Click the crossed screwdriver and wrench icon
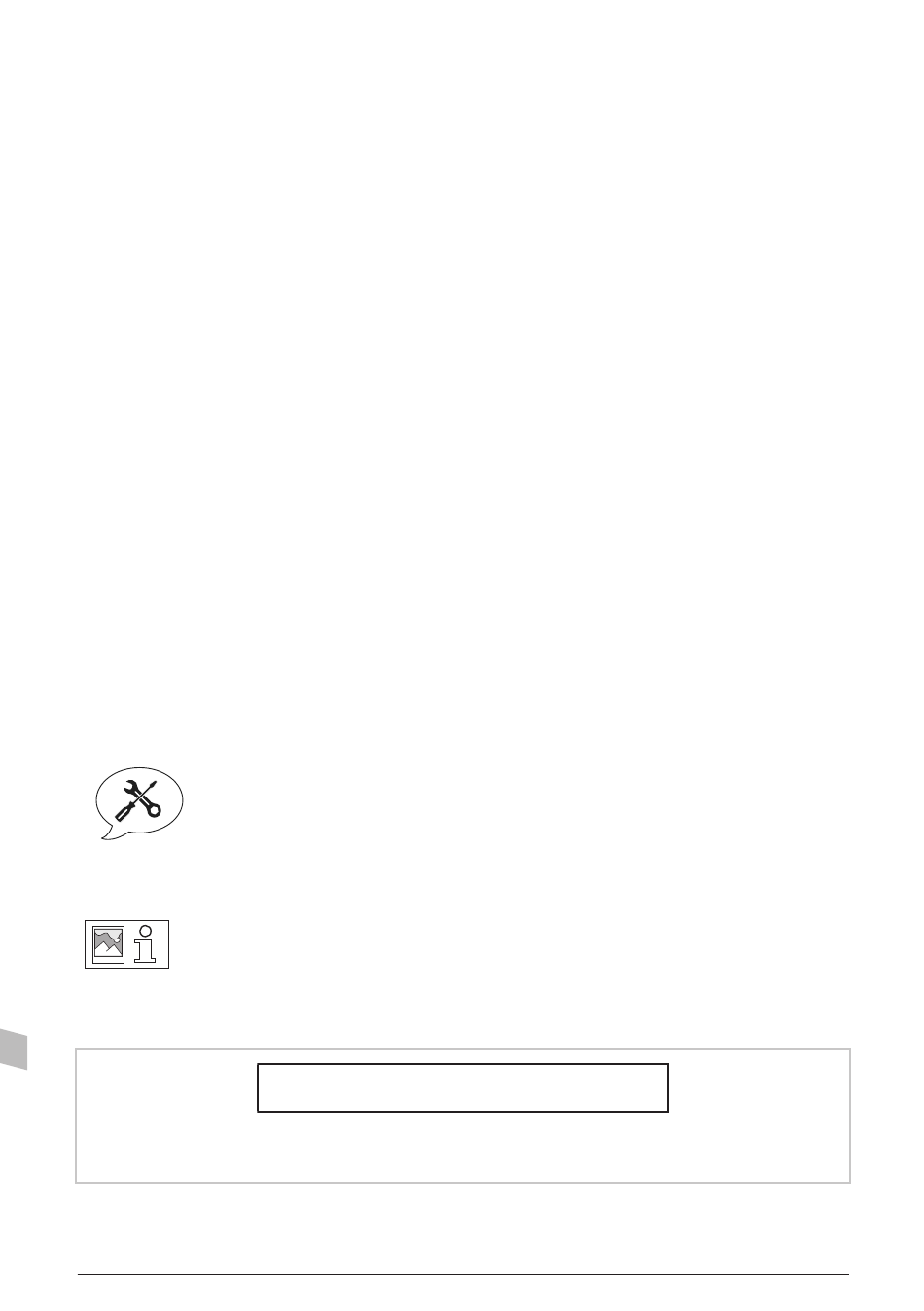This screenshot has width=924, height=1311. point(138,800)
